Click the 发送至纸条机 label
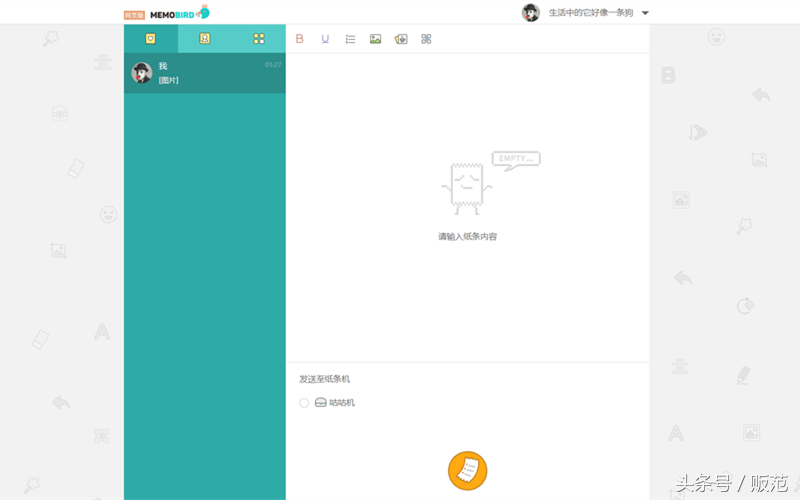Viewport: 800px width, 500px height. point(324,379)
